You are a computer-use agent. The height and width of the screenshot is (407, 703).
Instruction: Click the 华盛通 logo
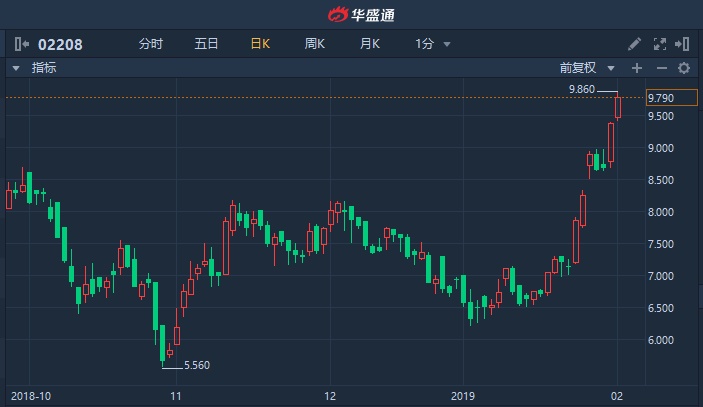[x=361, y=15]
